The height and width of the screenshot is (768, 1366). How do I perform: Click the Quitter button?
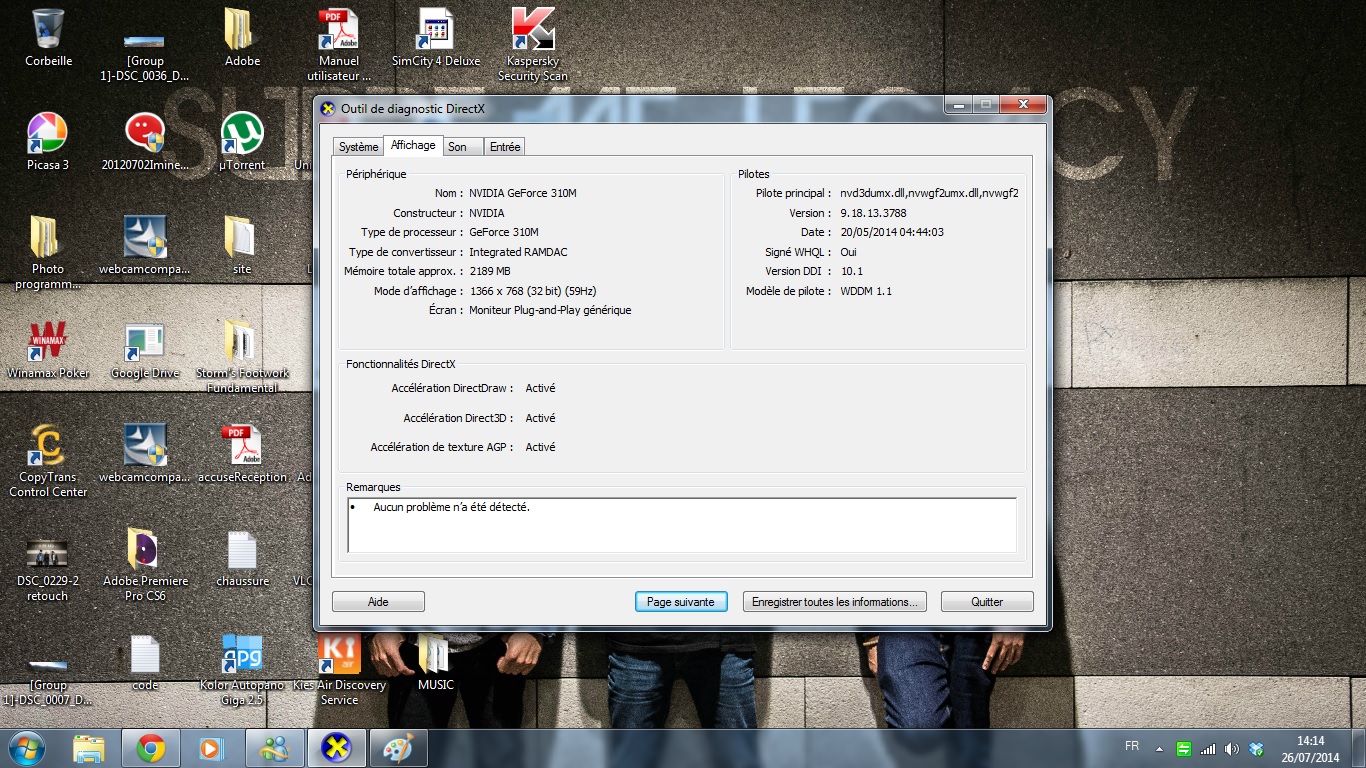[x=987, y=602]
